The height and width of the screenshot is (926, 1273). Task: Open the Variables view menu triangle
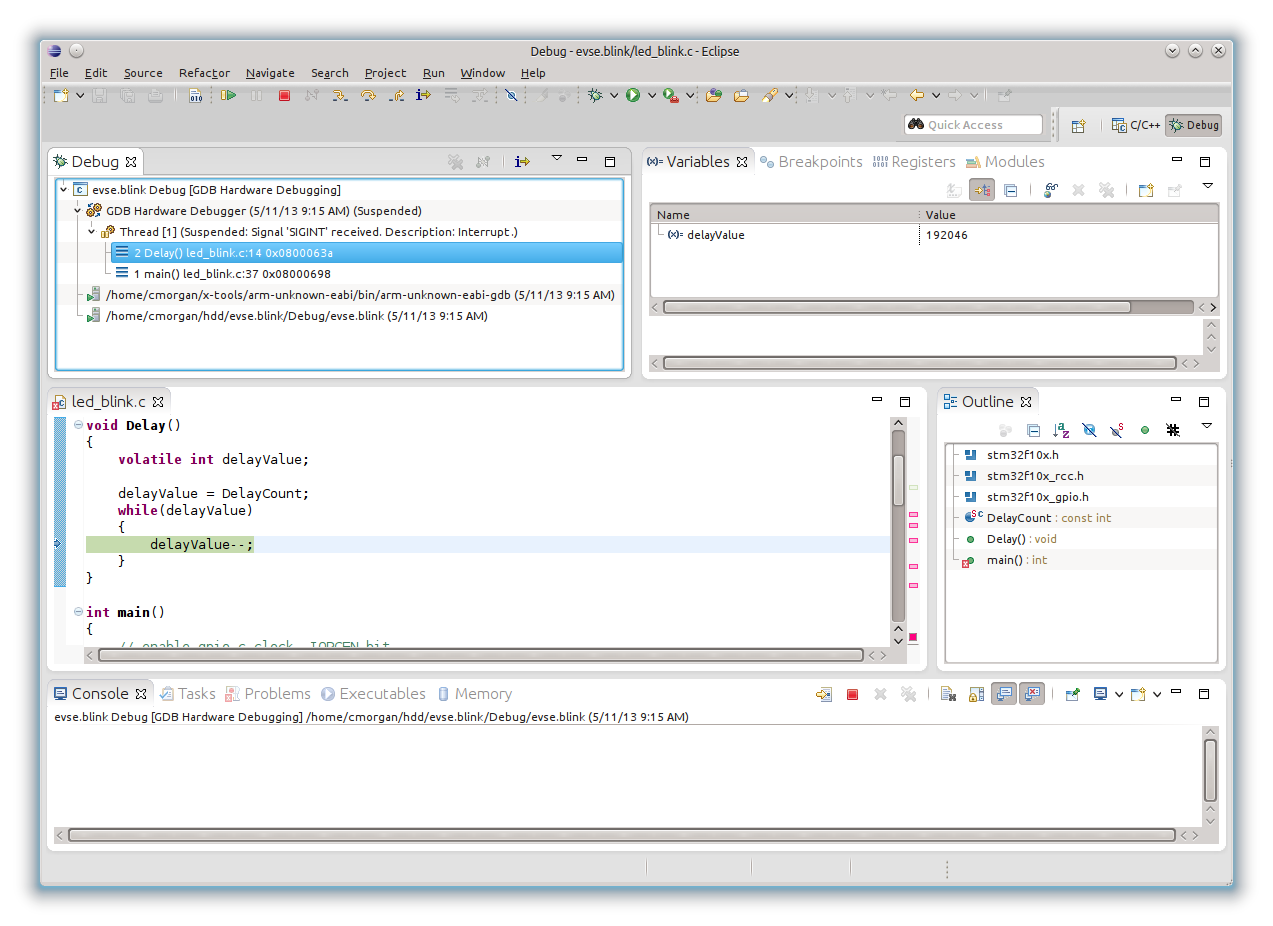click(x=1207, y=186)
